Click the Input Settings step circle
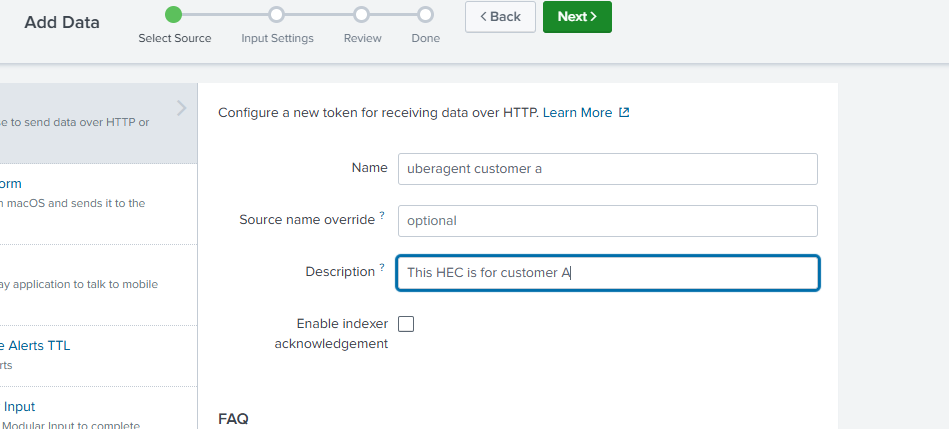 277,14
